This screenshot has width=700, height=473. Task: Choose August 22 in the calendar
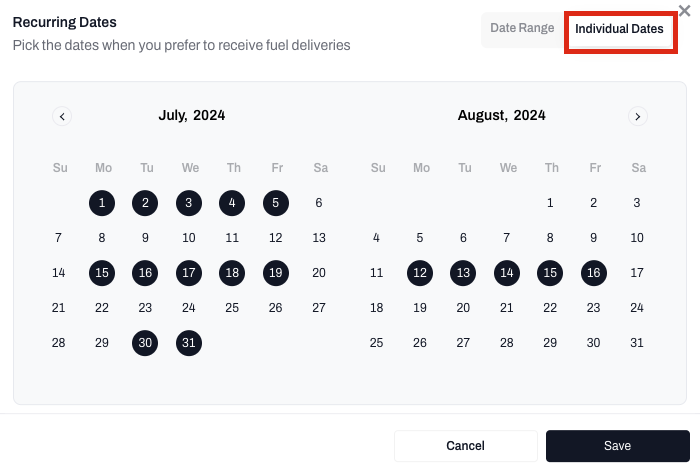click(x=550, y=308)
